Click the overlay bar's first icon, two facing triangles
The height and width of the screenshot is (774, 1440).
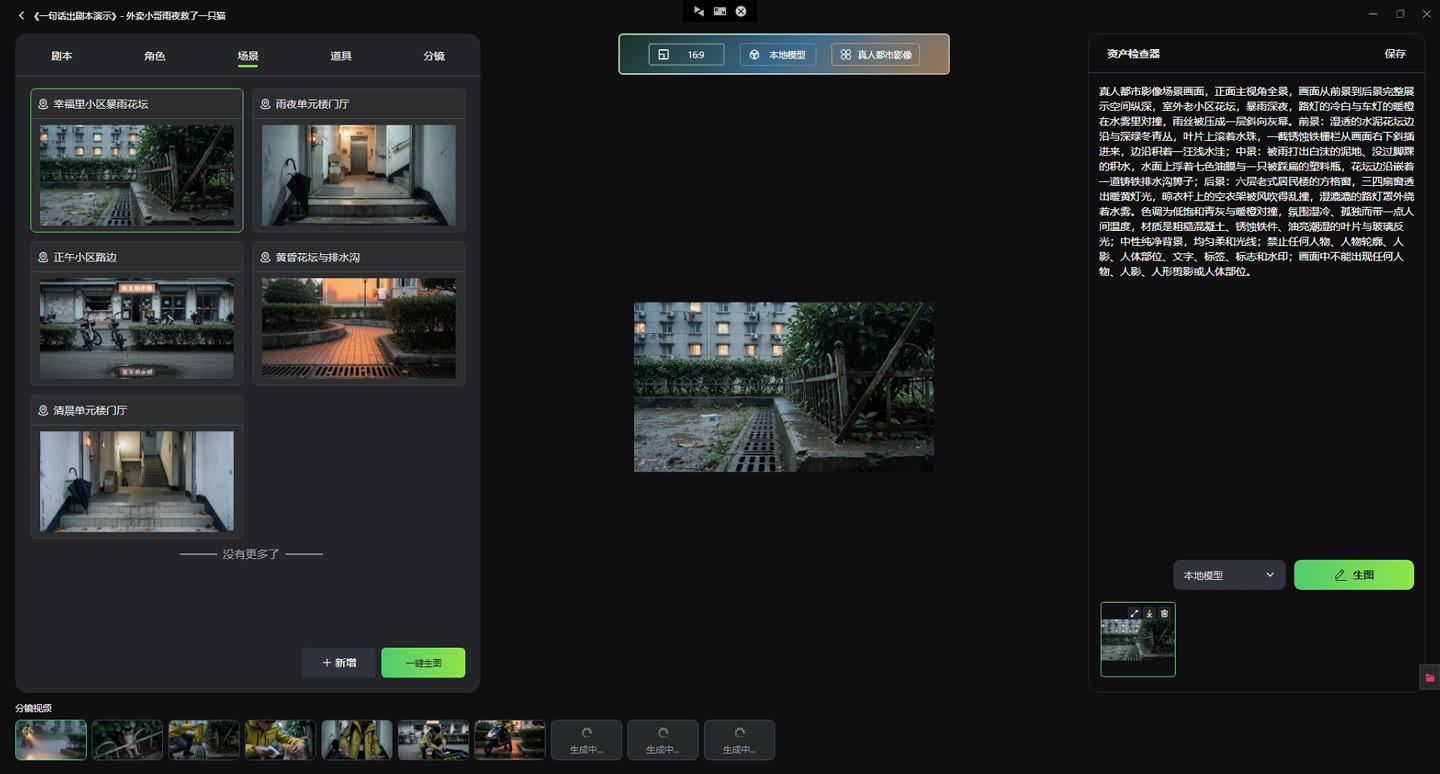point(699,11)
